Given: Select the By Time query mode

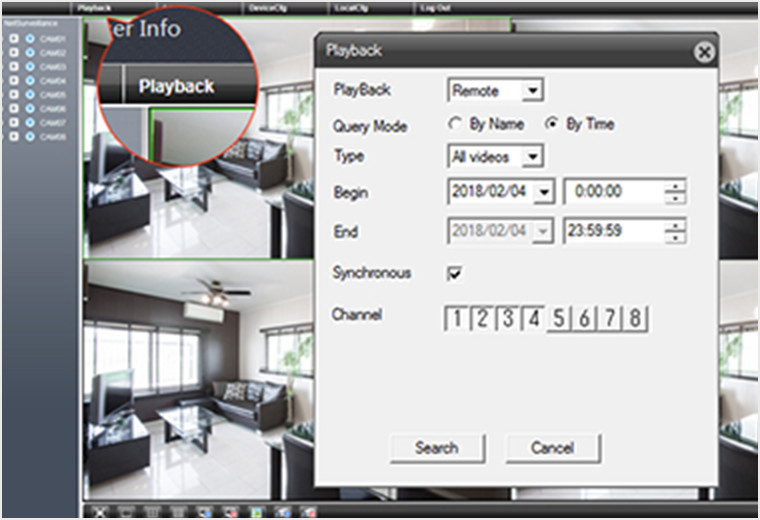Looking at the screenshot, I should pos(552,125).
